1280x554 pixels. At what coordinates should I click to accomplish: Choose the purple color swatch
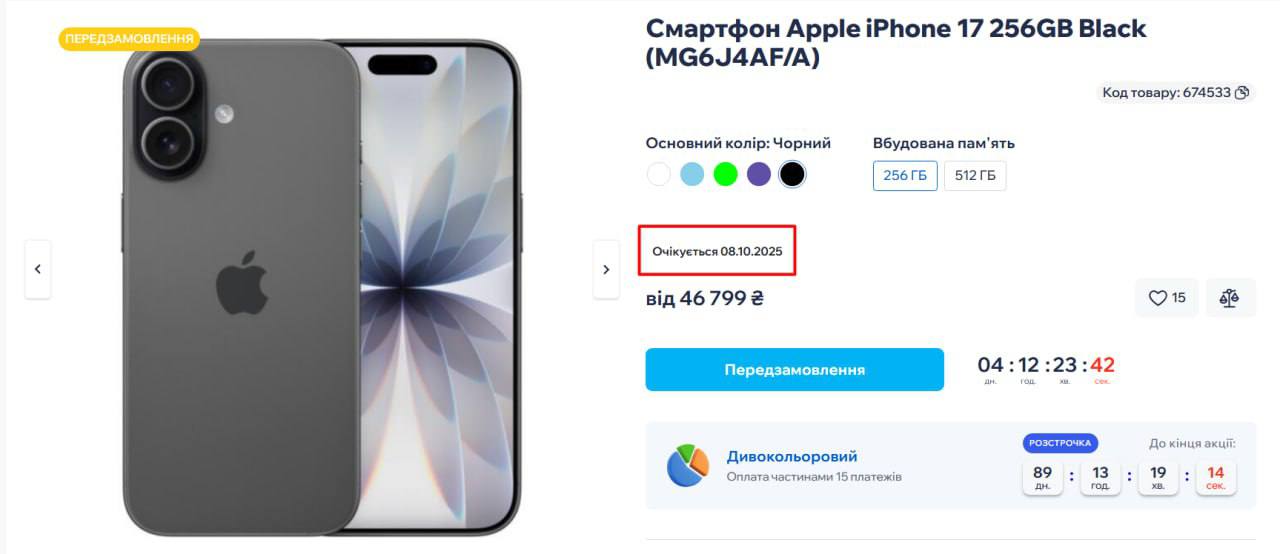click(759, 174)
